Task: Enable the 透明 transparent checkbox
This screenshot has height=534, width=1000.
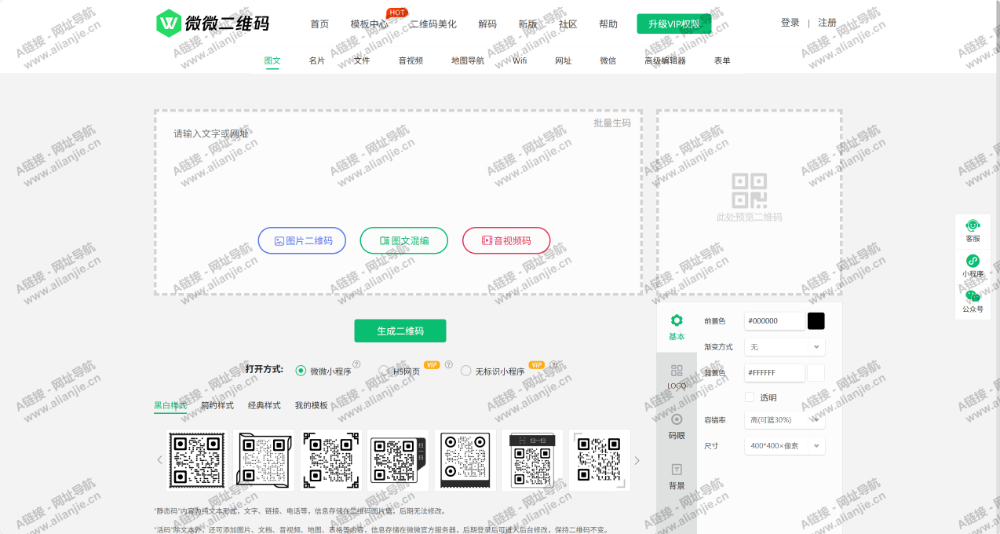Action: coord(749,397)
